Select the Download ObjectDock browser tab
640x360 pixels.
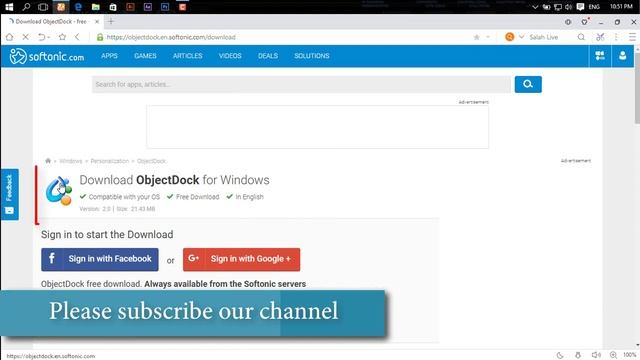click(51, 22)
